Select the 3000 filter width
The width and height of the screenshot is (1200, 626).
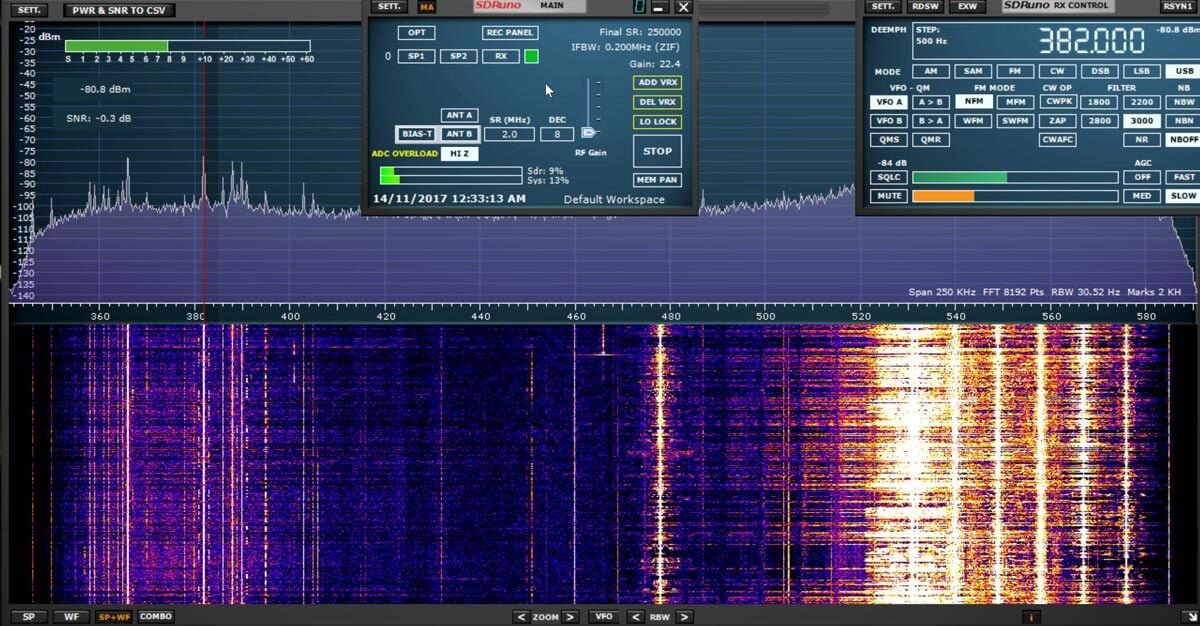[x=1141, y=121]
